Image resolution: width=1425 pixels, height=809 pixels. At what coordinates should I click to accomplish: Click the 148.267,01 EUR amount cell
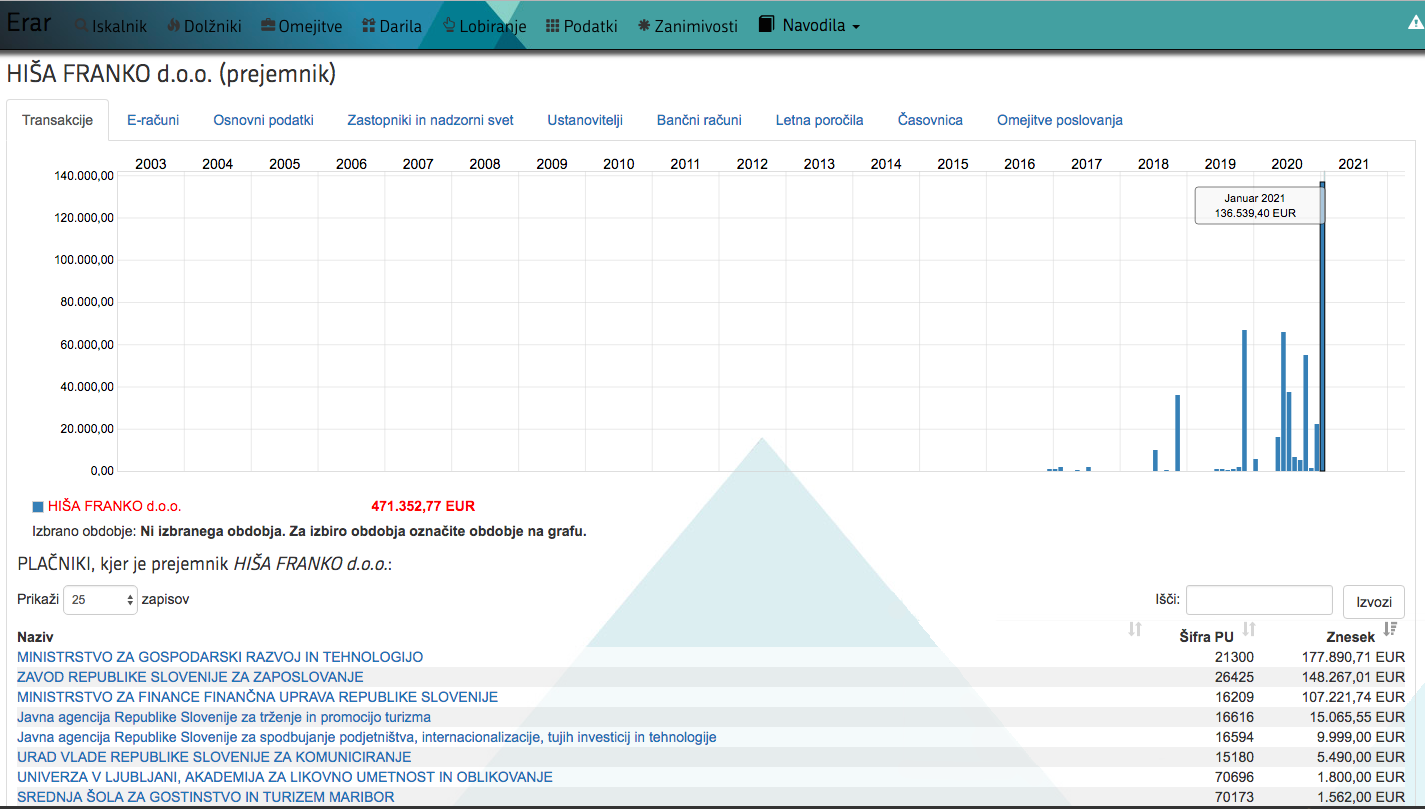tap(1352, 677)
